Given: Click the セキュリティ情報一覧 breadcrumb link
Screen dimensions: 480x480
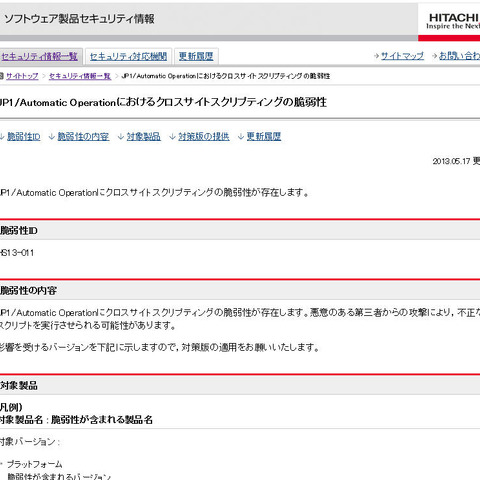Looking at the screenshot, I should click(x=80, y=76).
